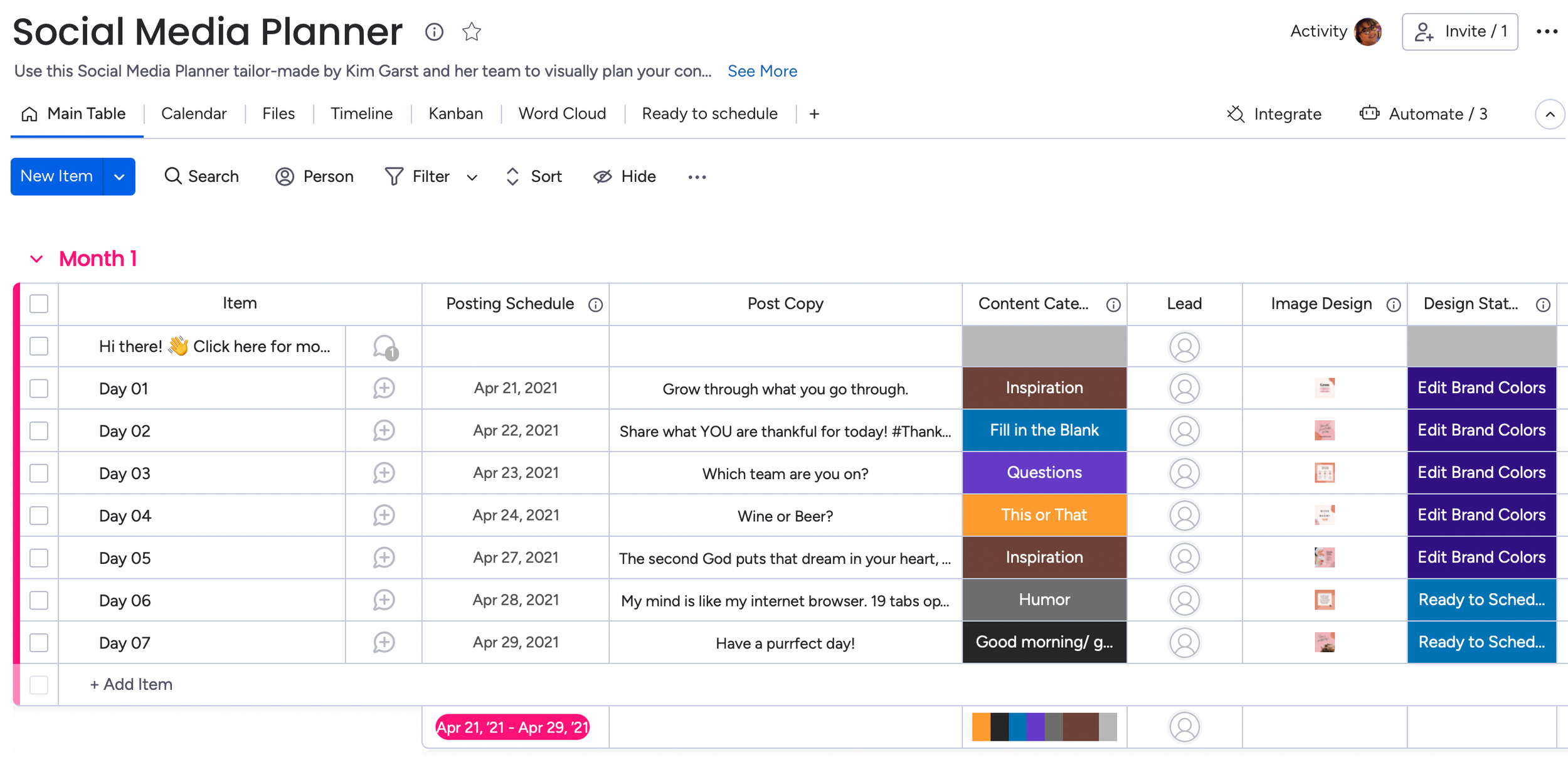Click Posting Schedule column info icon
1568x757 pixels.
595,305
